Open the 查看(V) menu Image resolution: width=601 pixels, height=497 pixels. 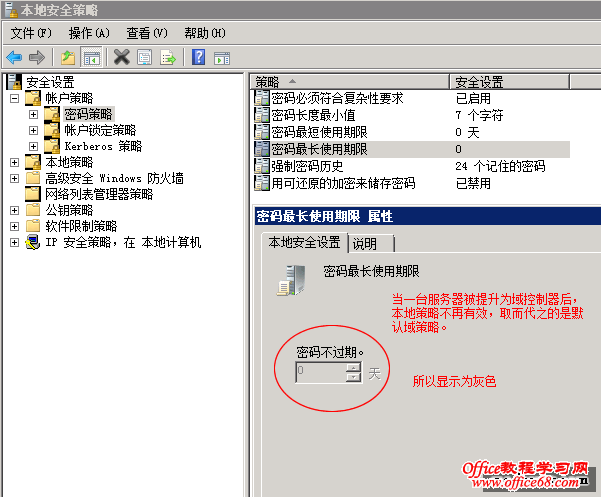tap(147, 33)
